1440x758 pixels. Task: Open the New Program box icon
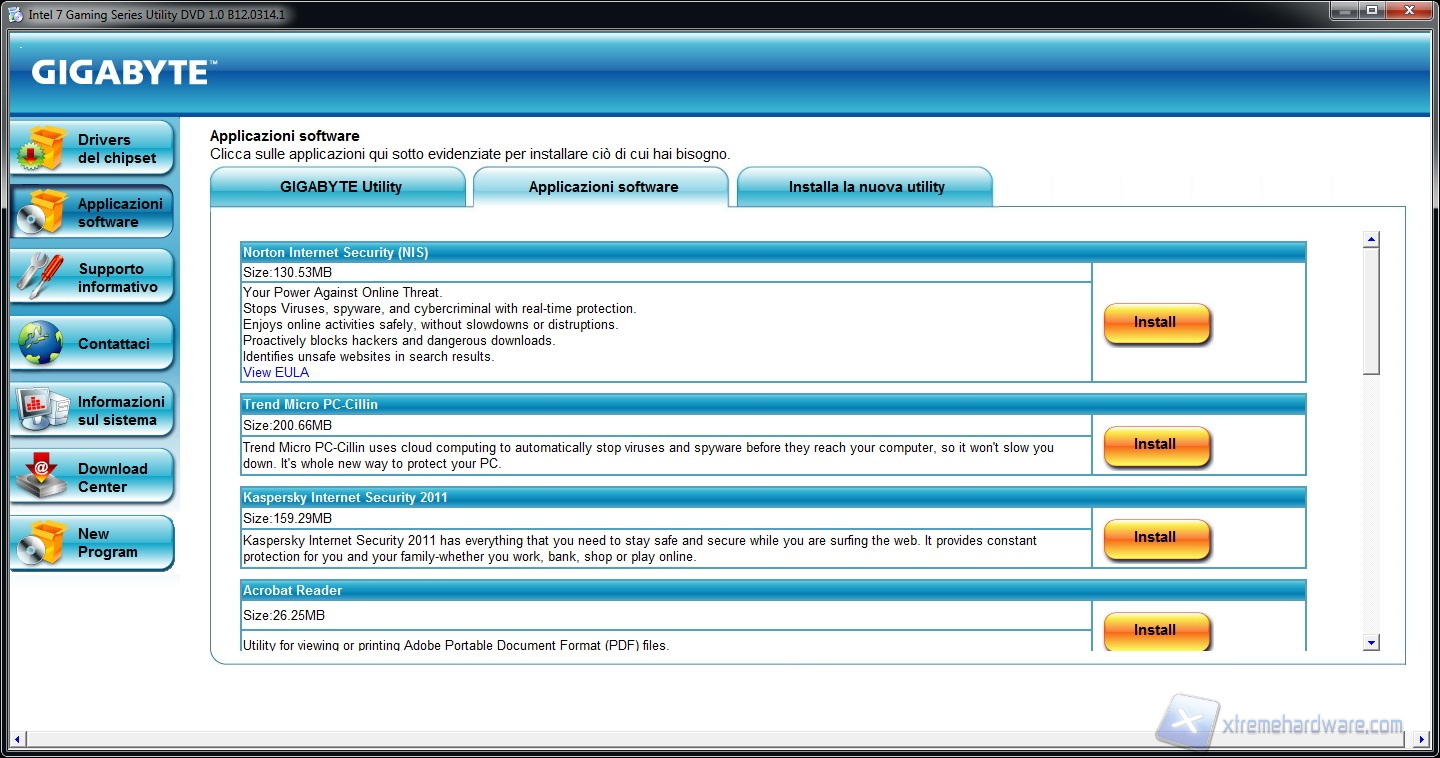click(41, 543)
